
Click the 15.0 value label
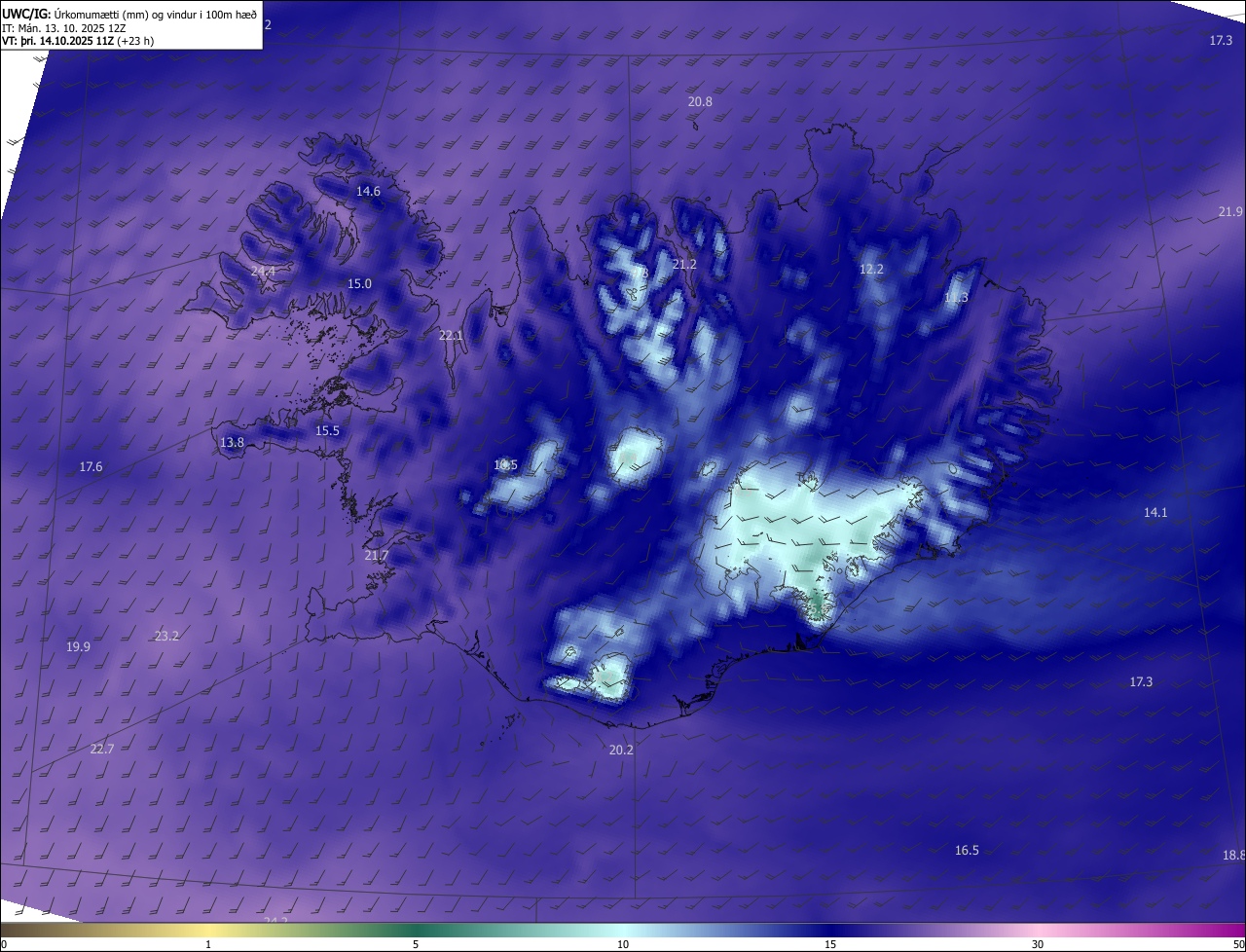point(359,284)
